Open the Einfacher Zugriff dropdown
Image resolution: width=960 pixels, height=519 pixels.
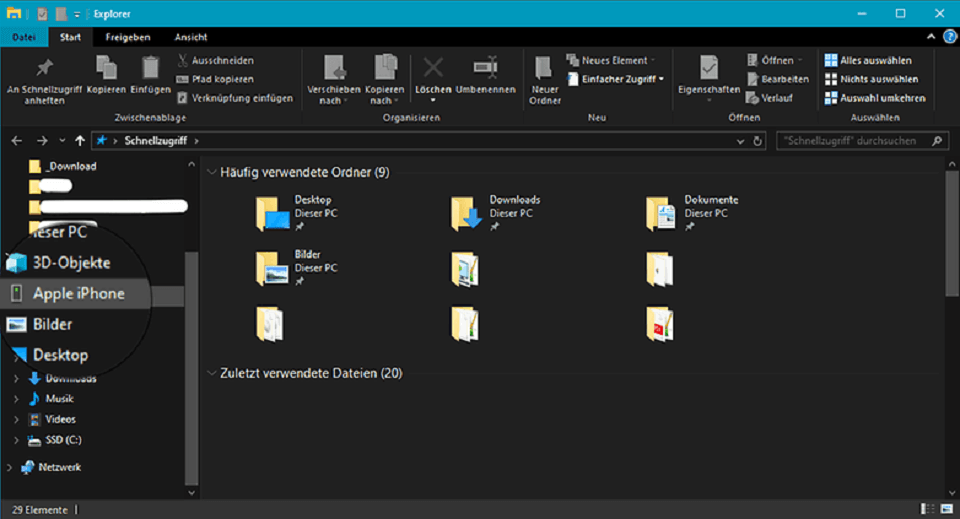(x=615, y=78)
